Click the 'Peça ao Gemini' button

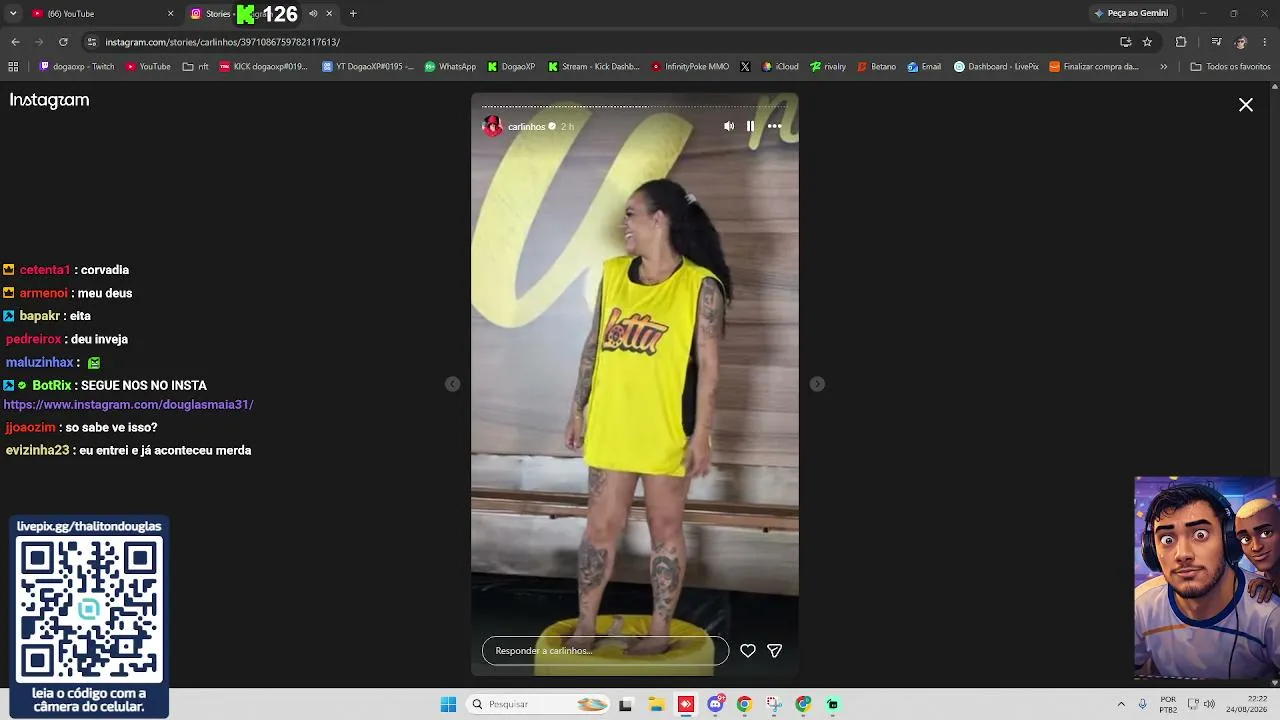coord(1132,14)
